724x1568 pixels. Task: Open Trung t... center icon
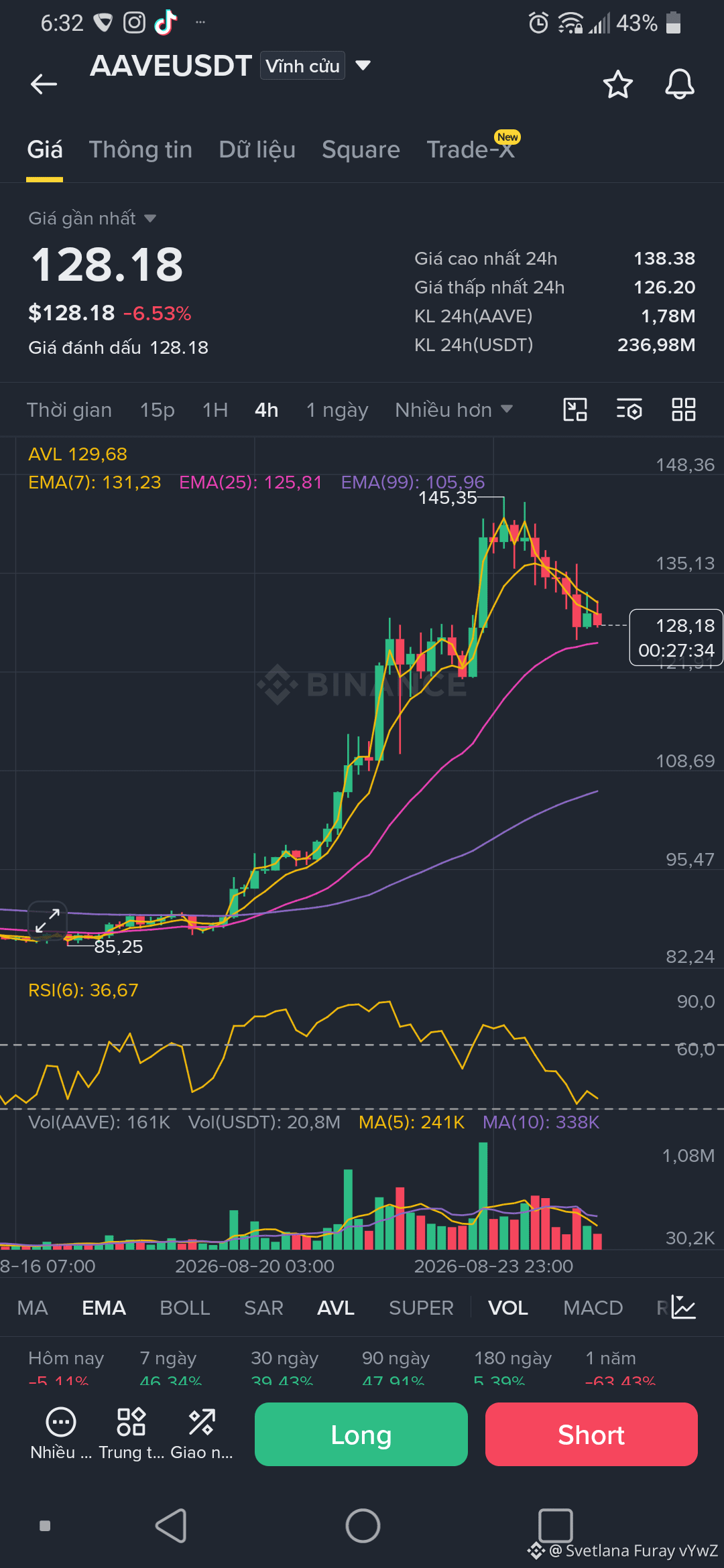131,1434
